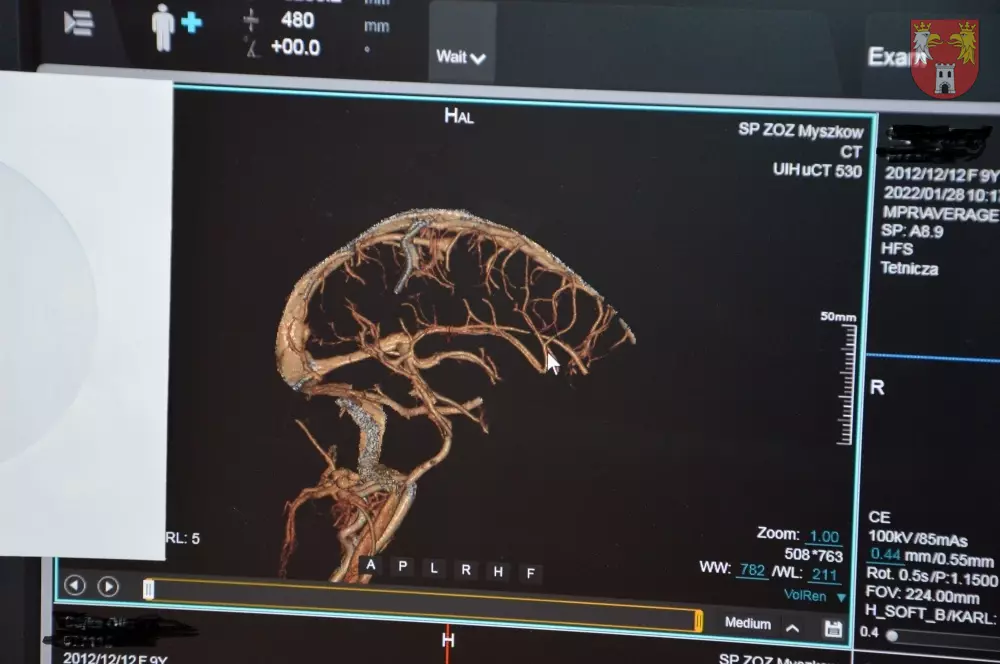The height and width of the screenshot is (664, 1000).
Task: Switch to Left (L) view orientation
Action: [x=435, y=568]
